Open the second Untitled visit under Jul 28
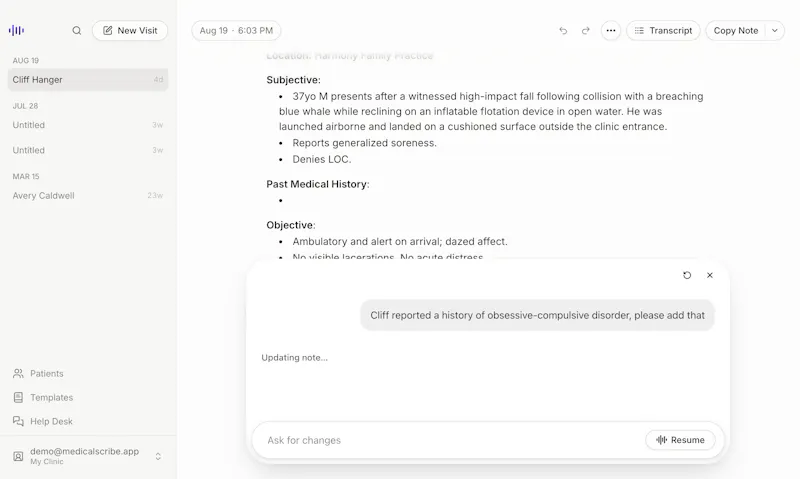 click(88, 150)
